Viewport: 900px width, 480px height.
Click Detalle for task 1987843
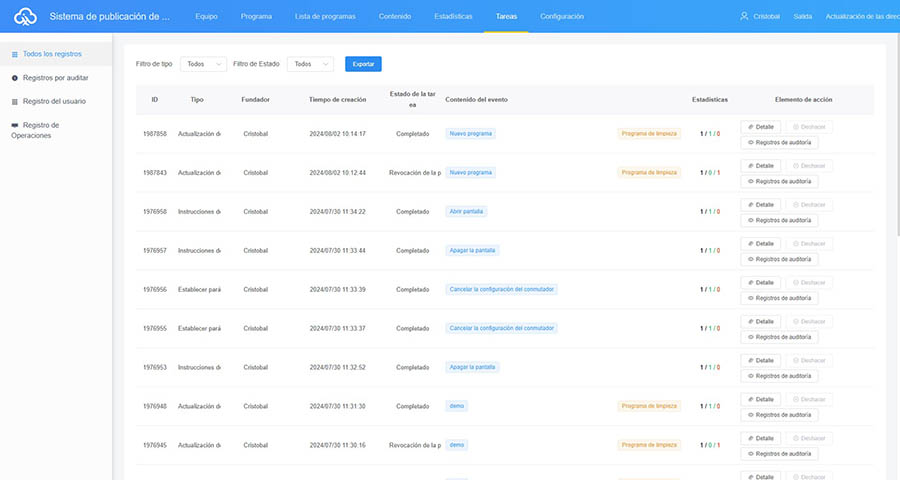761,166
